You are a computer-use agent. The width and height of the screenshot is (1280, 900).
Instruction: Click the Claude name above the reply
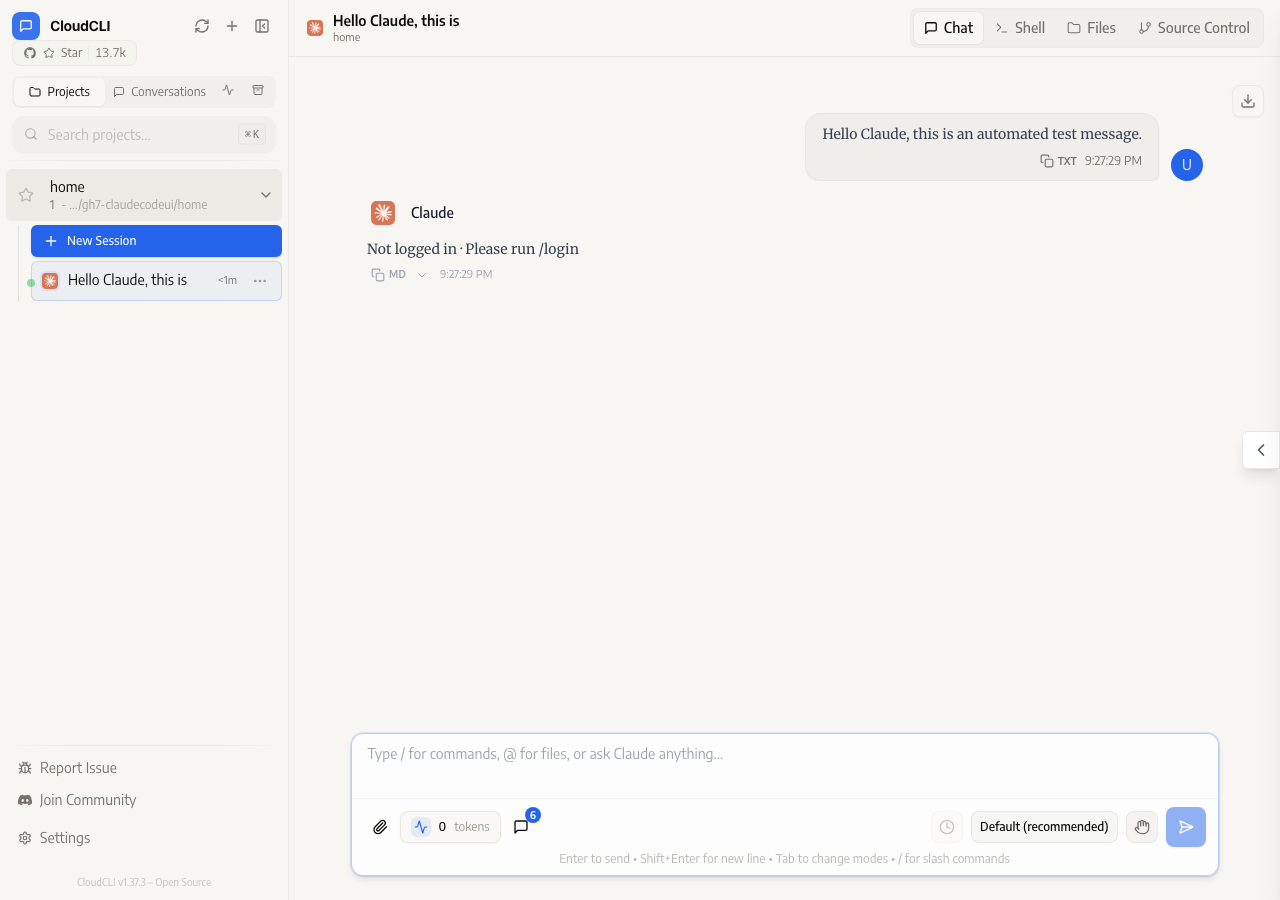click(432, 213)
